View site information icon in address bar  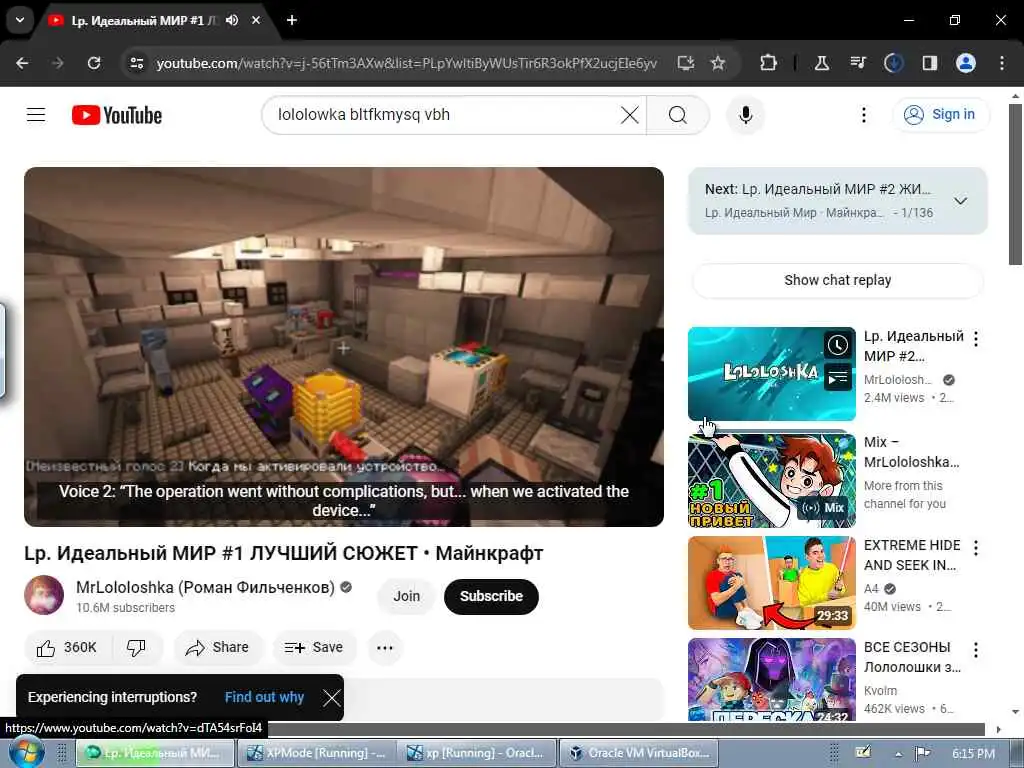[x=136, y=63]
